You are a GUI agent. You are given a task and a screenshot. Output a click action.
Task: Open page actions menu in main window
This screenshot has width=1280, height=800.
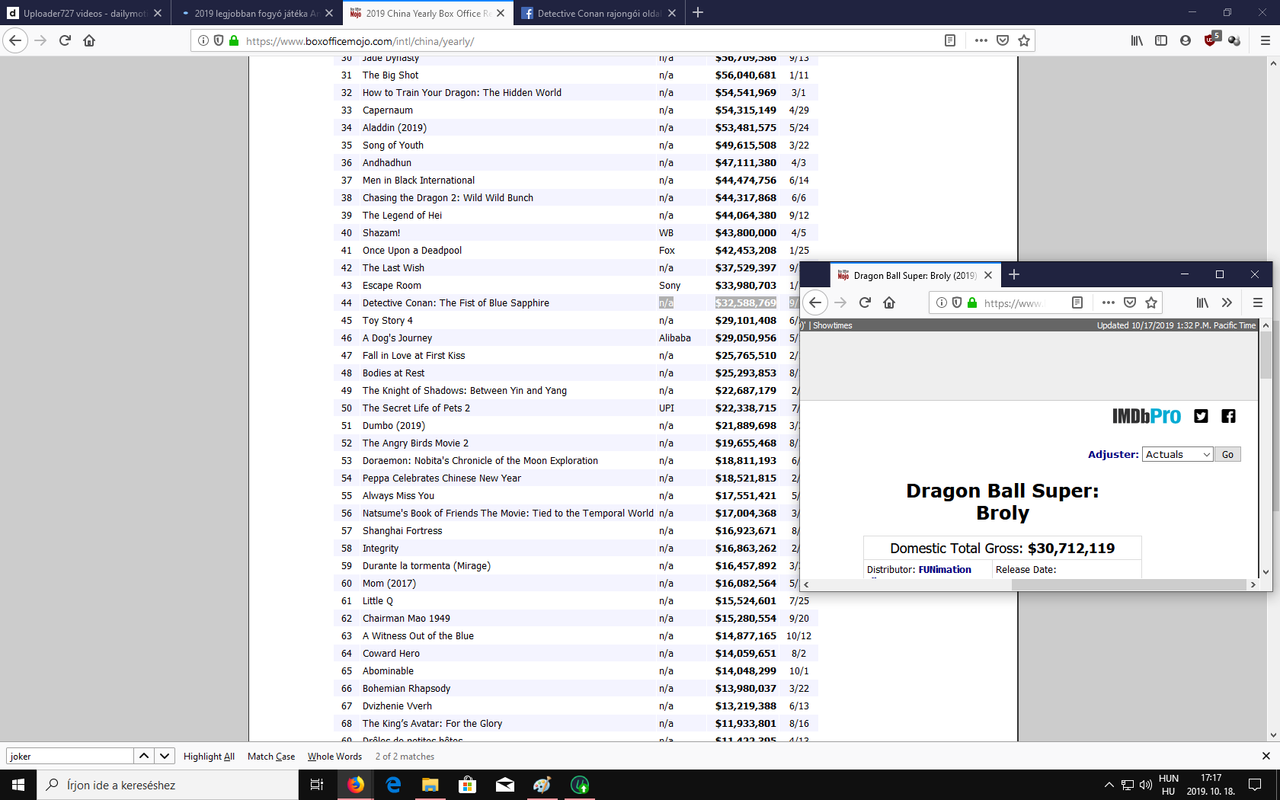pos(980,41)
